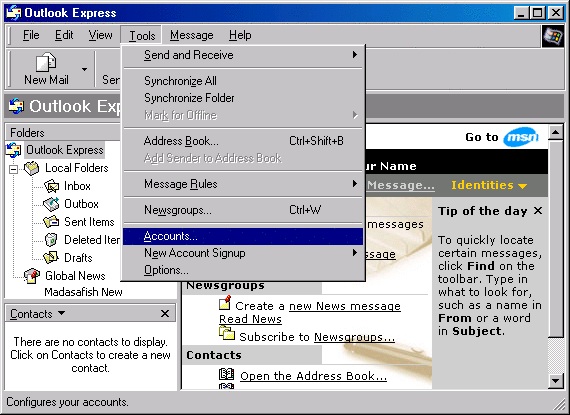Click the Local Folders icon in tree
Viewport: 570px width, 415px height.
click(x=32, y=168)
